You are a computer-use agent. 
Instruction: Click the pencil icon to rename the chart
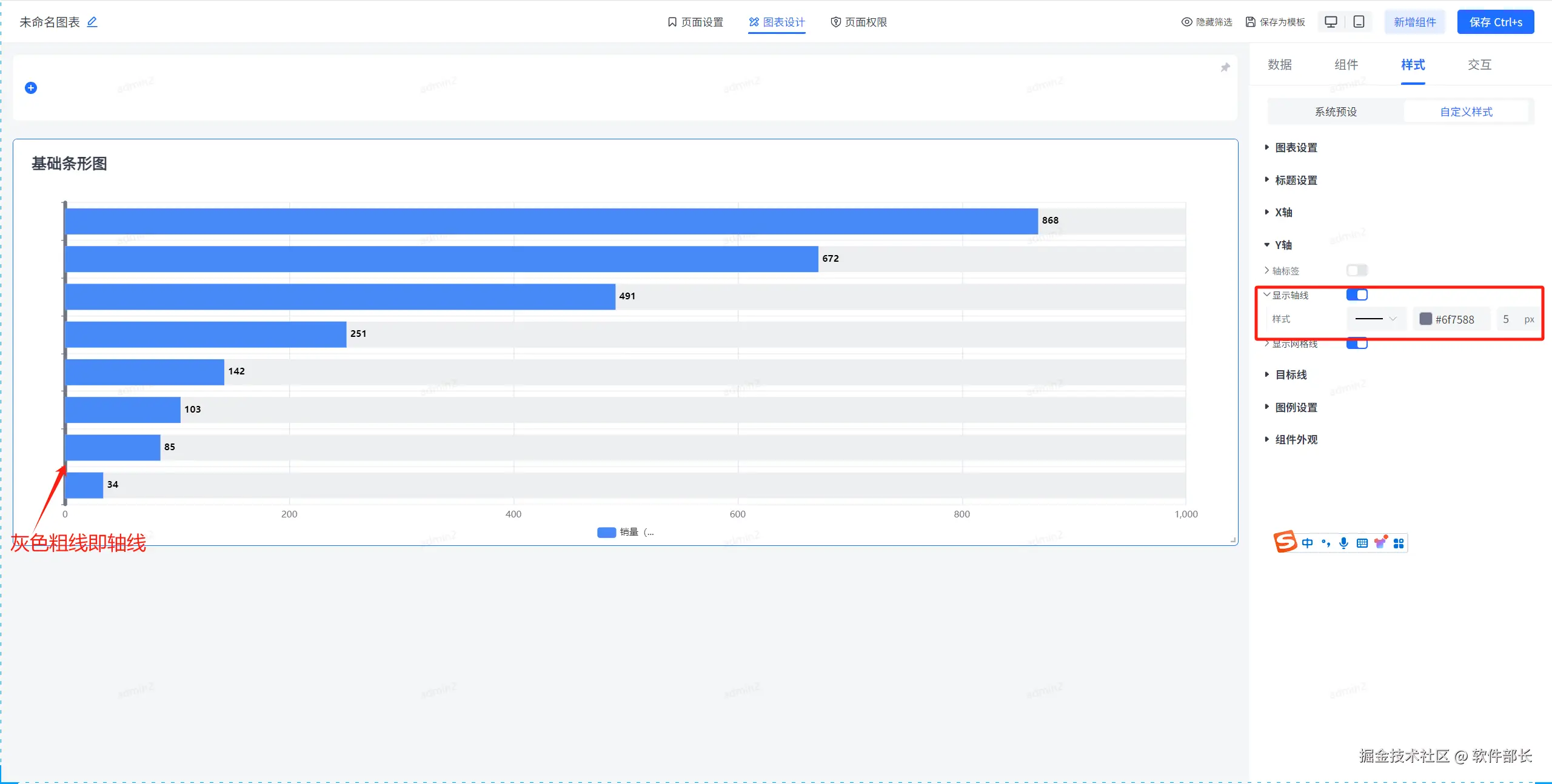pyautogui.click(x=92, y=22)
